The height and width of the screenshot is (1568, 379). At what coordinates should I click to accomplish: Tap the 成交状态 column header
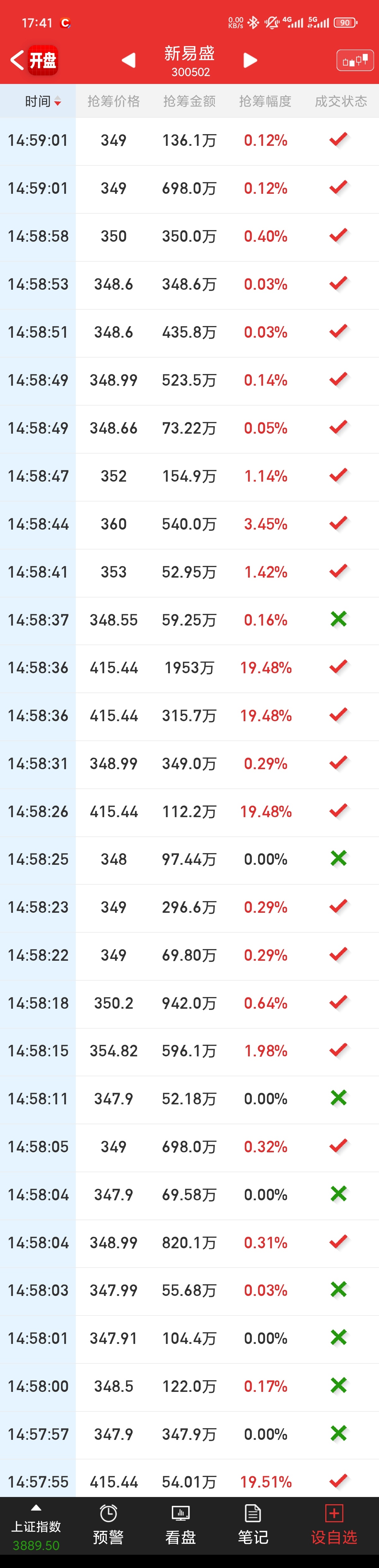point(340,101)
